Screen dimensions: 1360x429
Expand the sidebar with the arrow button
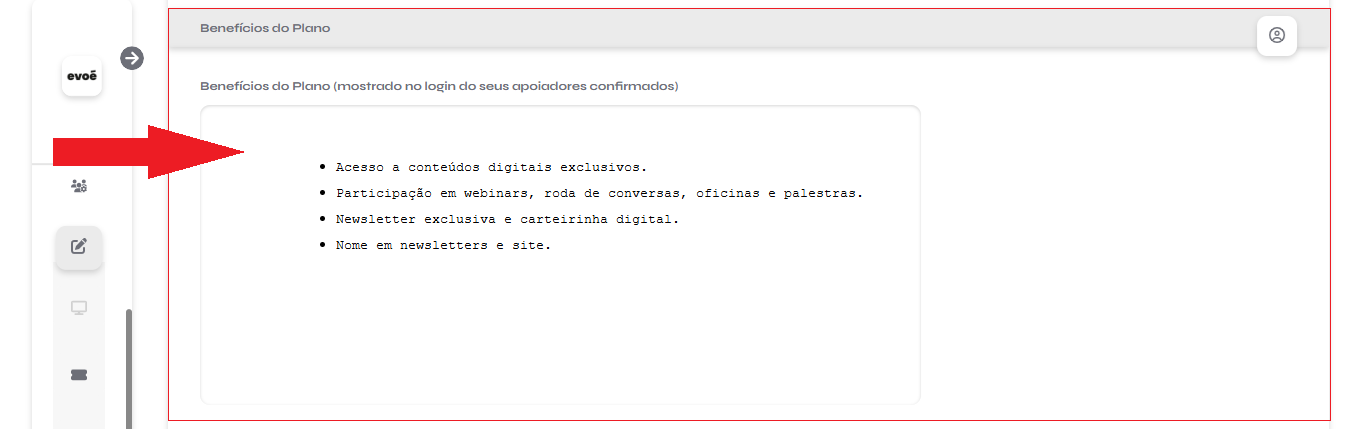point(132,58)
